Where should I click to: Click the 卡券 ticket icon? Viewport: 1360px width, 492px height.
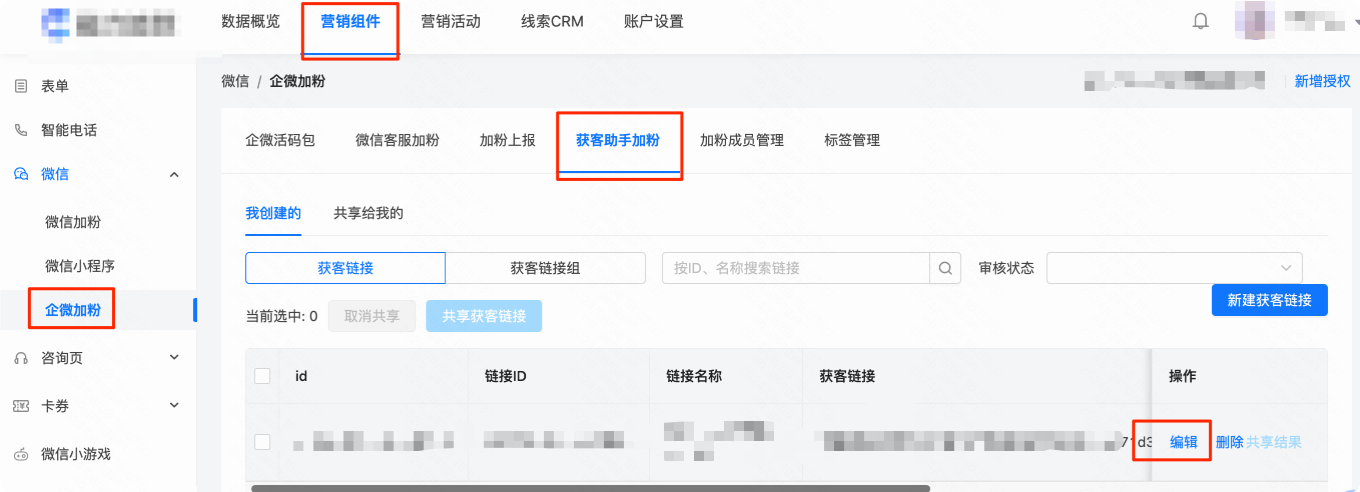coord(21,406)
